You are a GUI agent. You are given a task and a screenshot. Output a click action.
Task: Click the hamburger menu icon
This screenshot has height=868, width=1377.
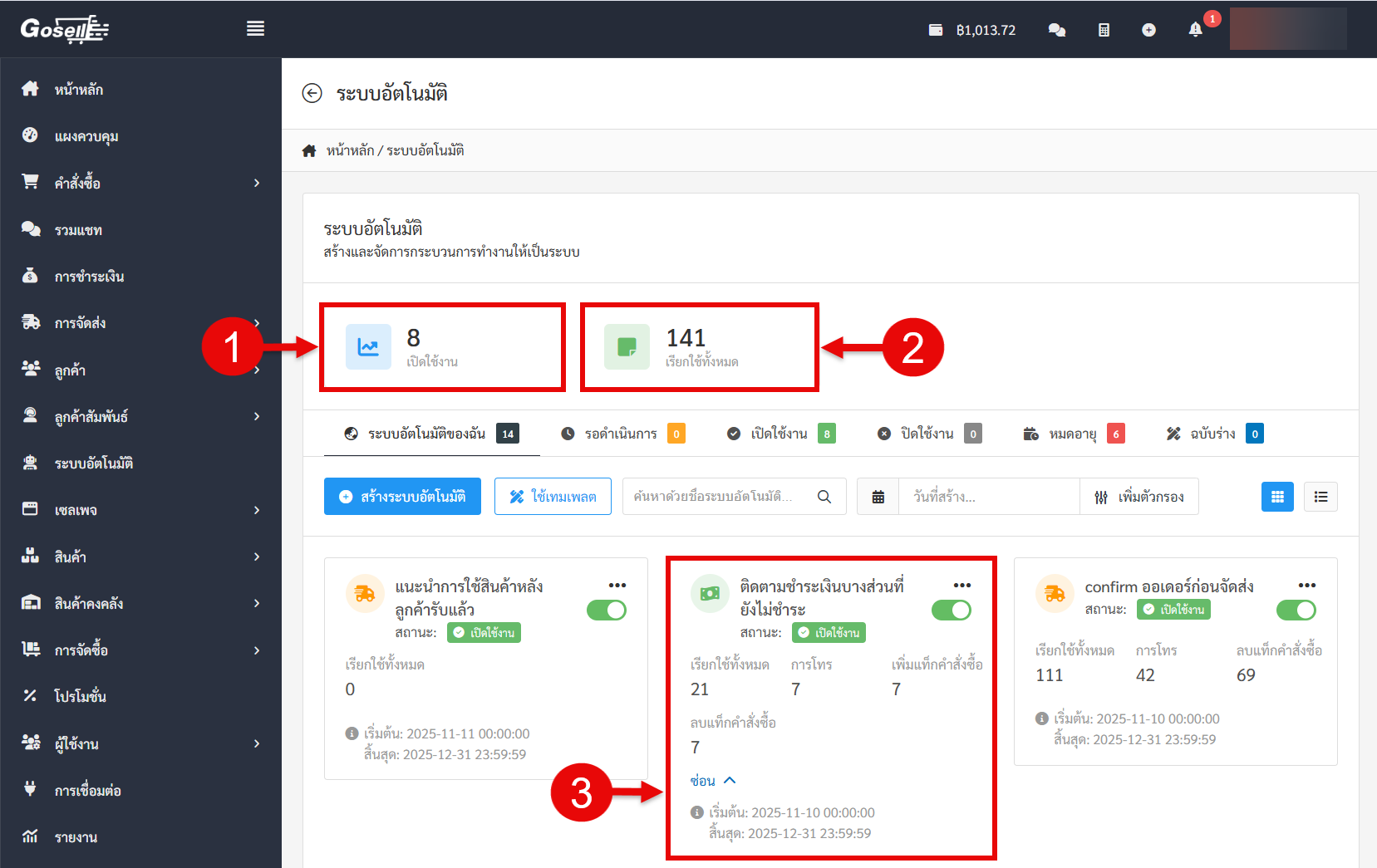point(255,29)
